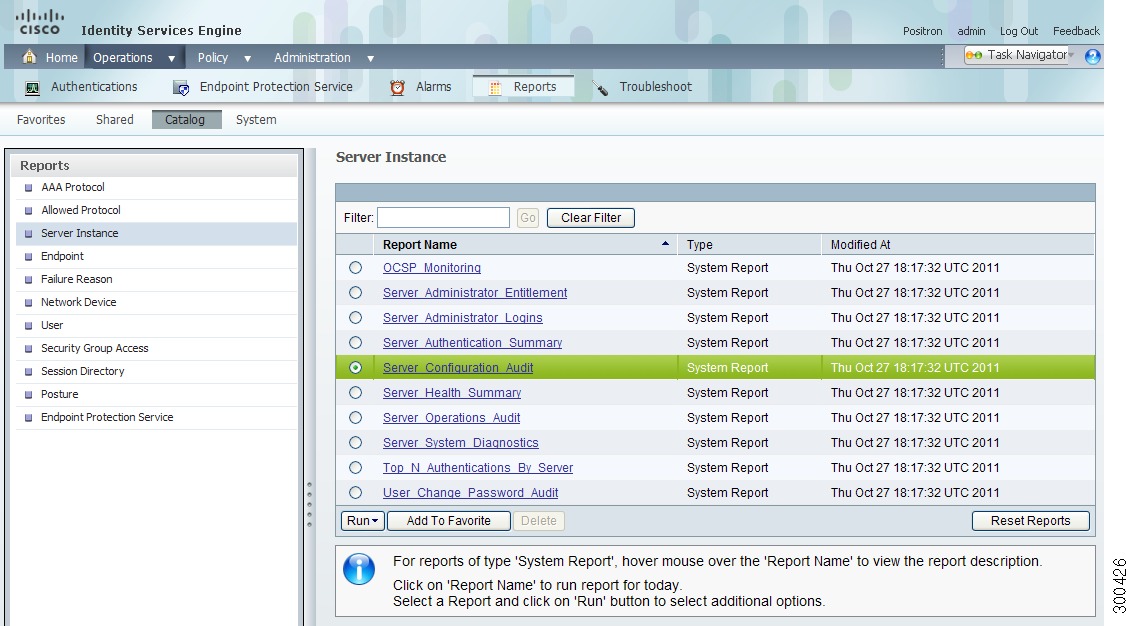Open the Administration menu dropdown arrow
The width and height of the screenshot is (1126, 626).
371,58
